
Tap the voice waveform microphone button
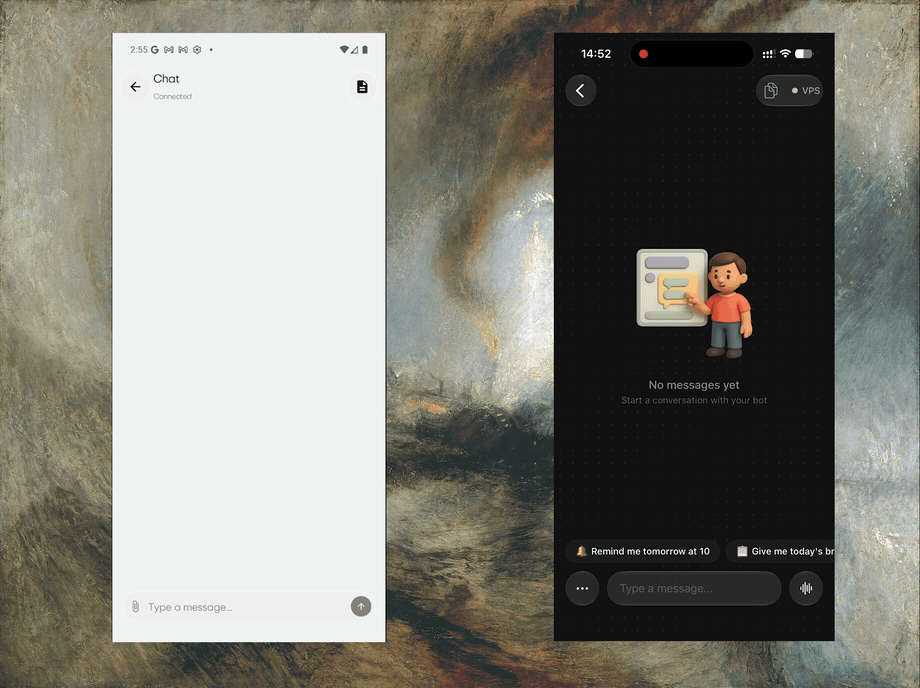point(806,588)
